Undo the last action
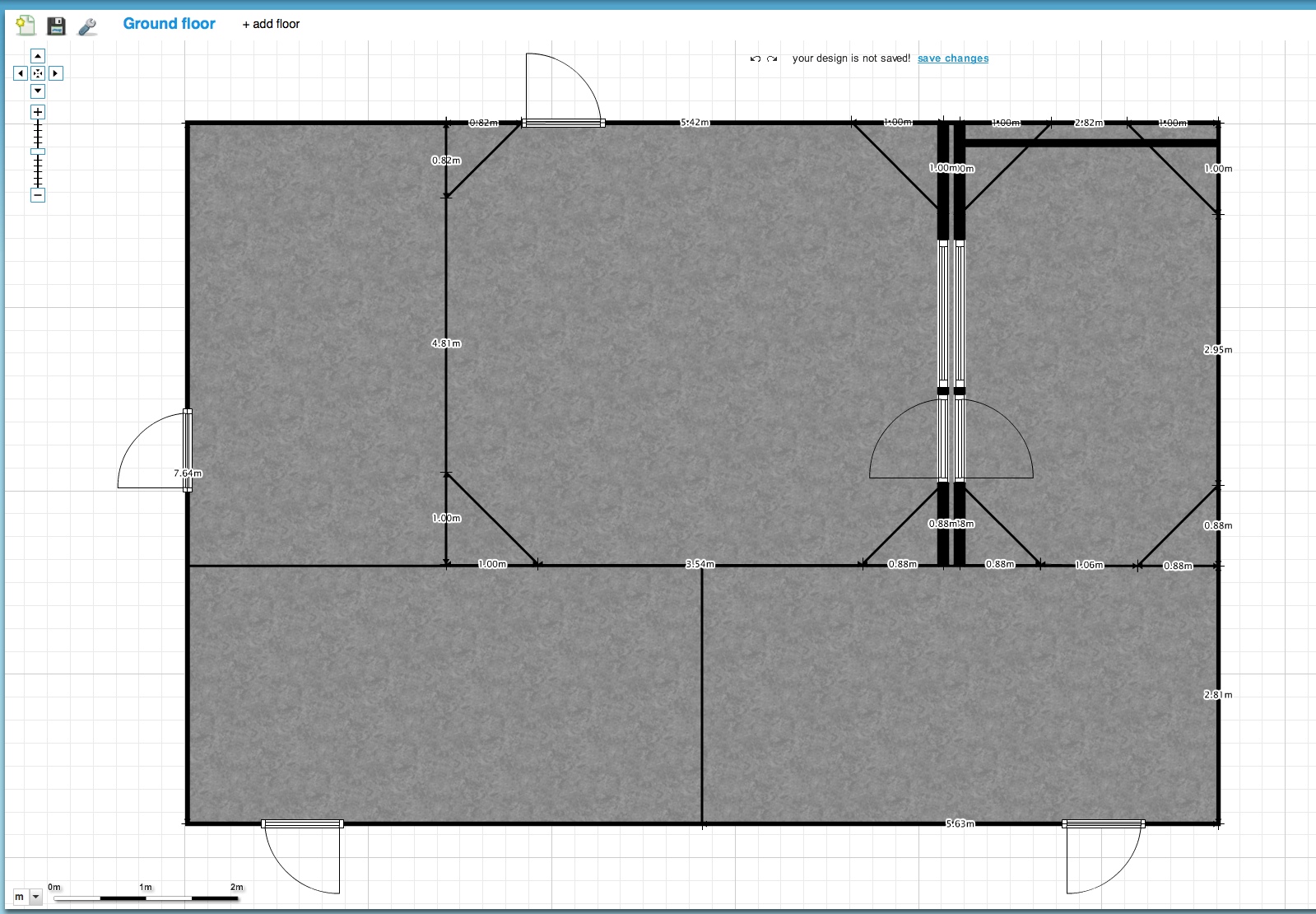The image size is (1316, 914). coord(756,58)
